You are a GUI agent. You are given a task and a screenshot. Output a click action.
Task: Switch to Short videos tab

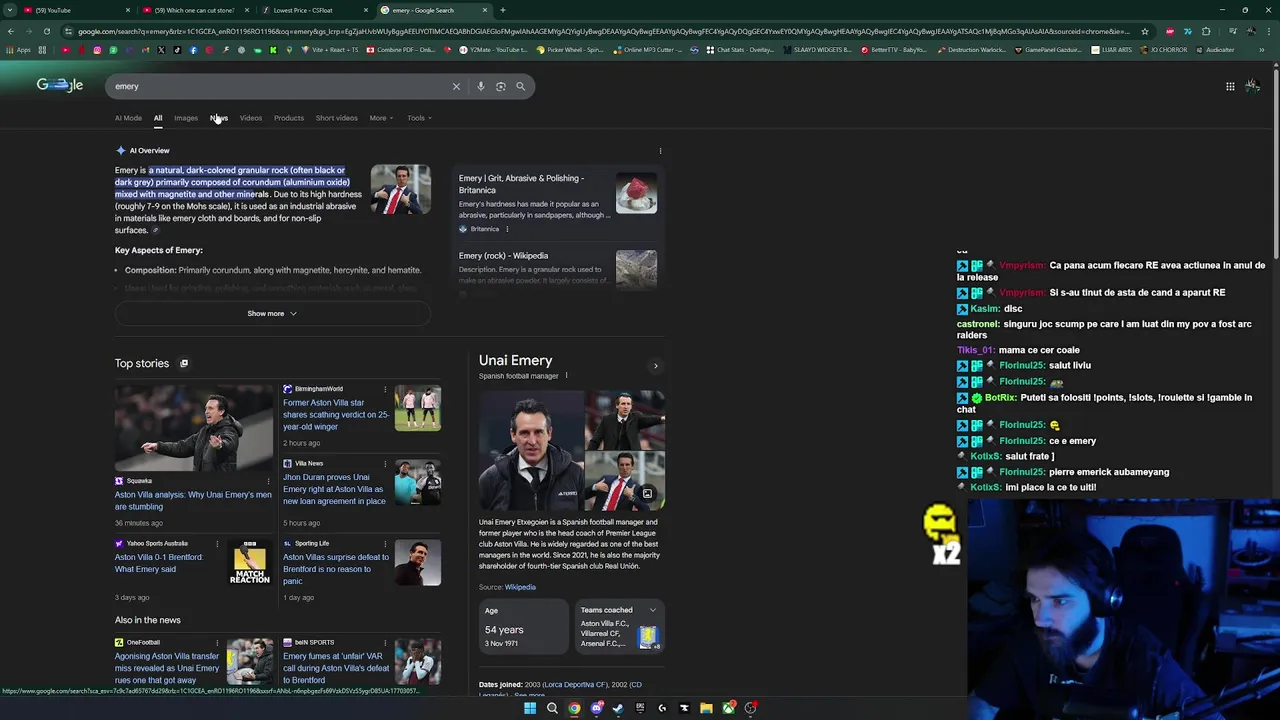[337, 118]
